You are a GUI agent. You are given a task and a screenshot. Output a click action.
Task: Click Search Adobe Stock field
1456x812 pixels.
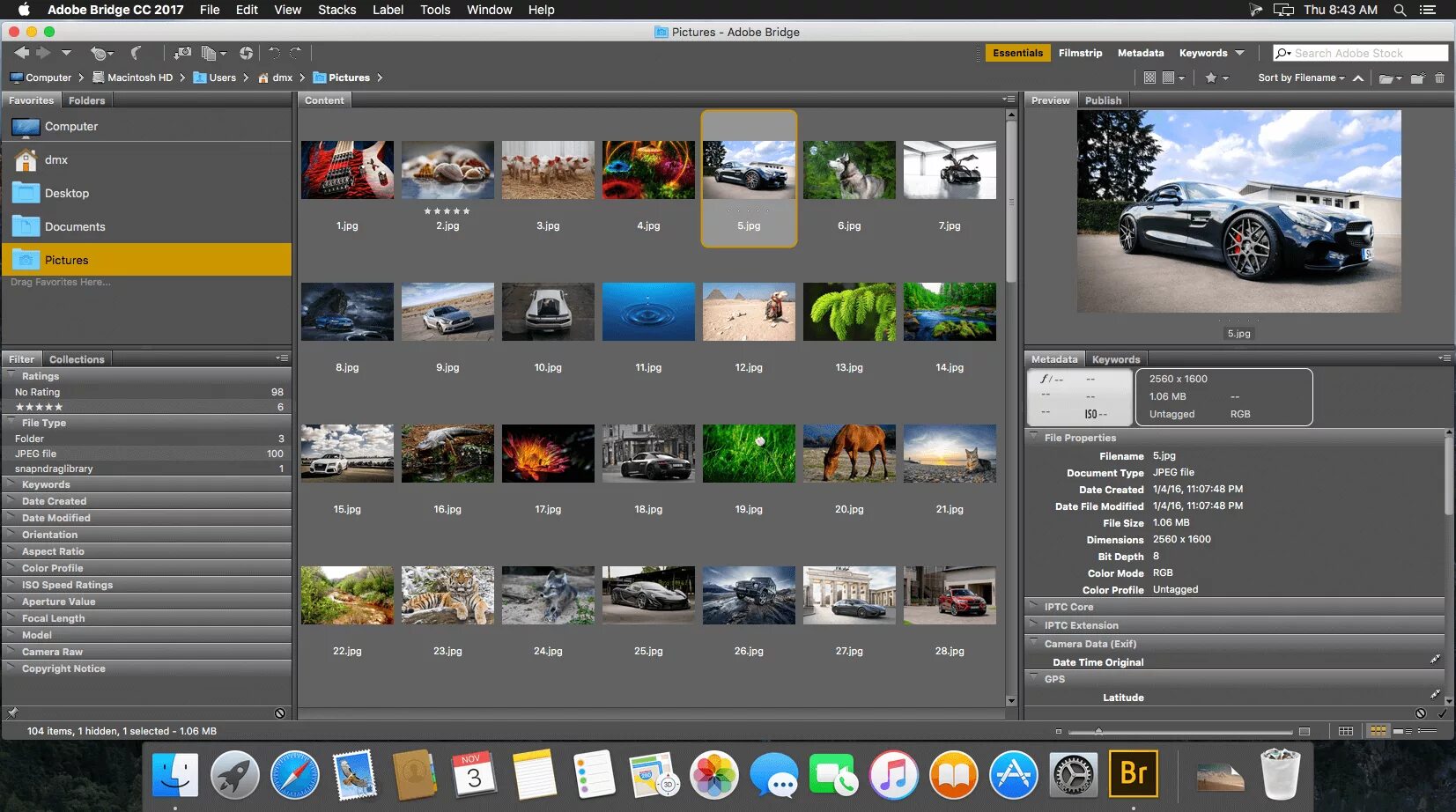pos(1361,53)
